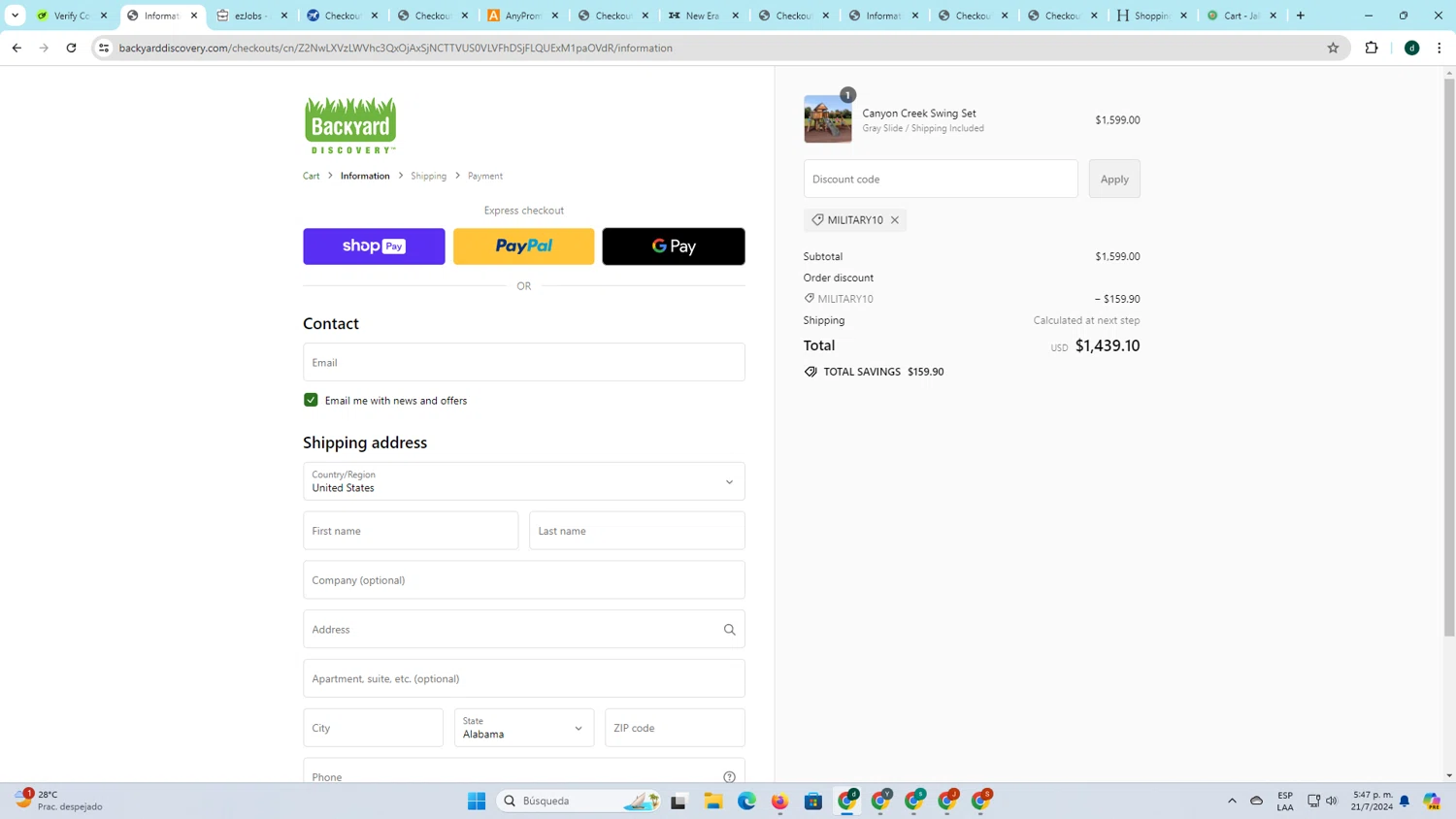Screen dimensions: 1456x819
Task: Expand the State dropdown showing Alabama
Action: [524, 728]
